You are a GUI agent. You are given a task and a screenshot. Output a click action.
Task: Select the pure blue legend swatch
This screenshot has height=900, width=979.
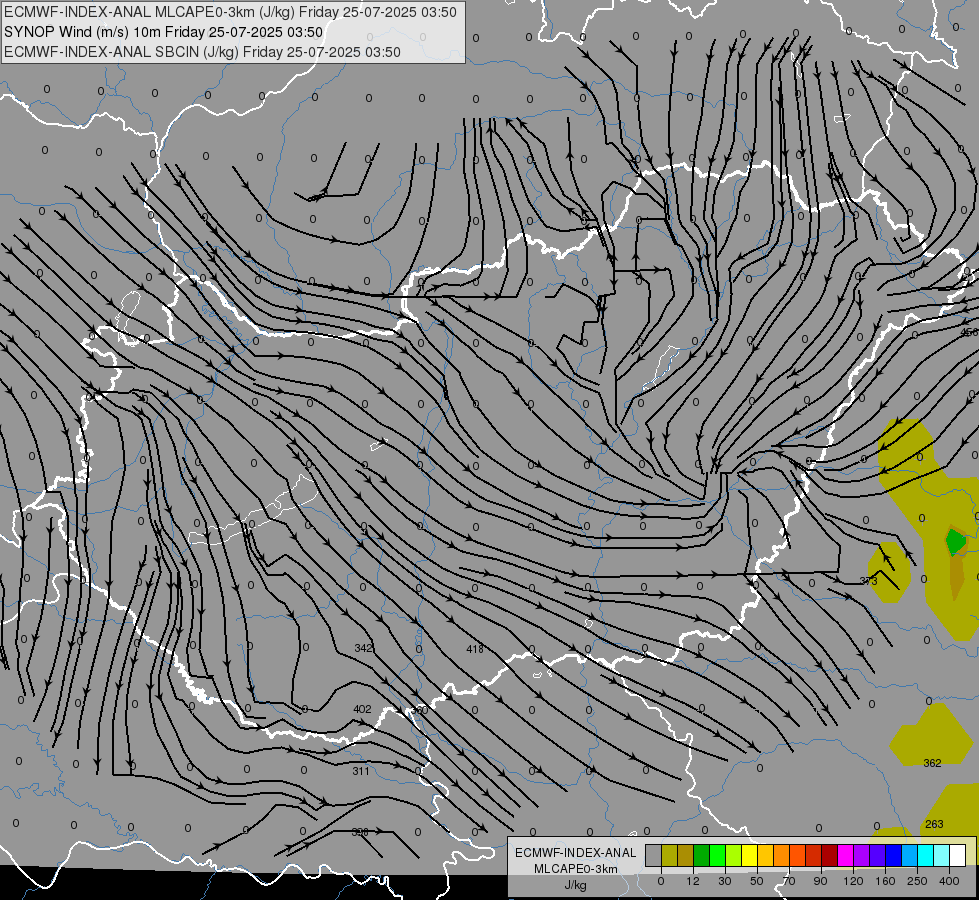tap(893, 855)
